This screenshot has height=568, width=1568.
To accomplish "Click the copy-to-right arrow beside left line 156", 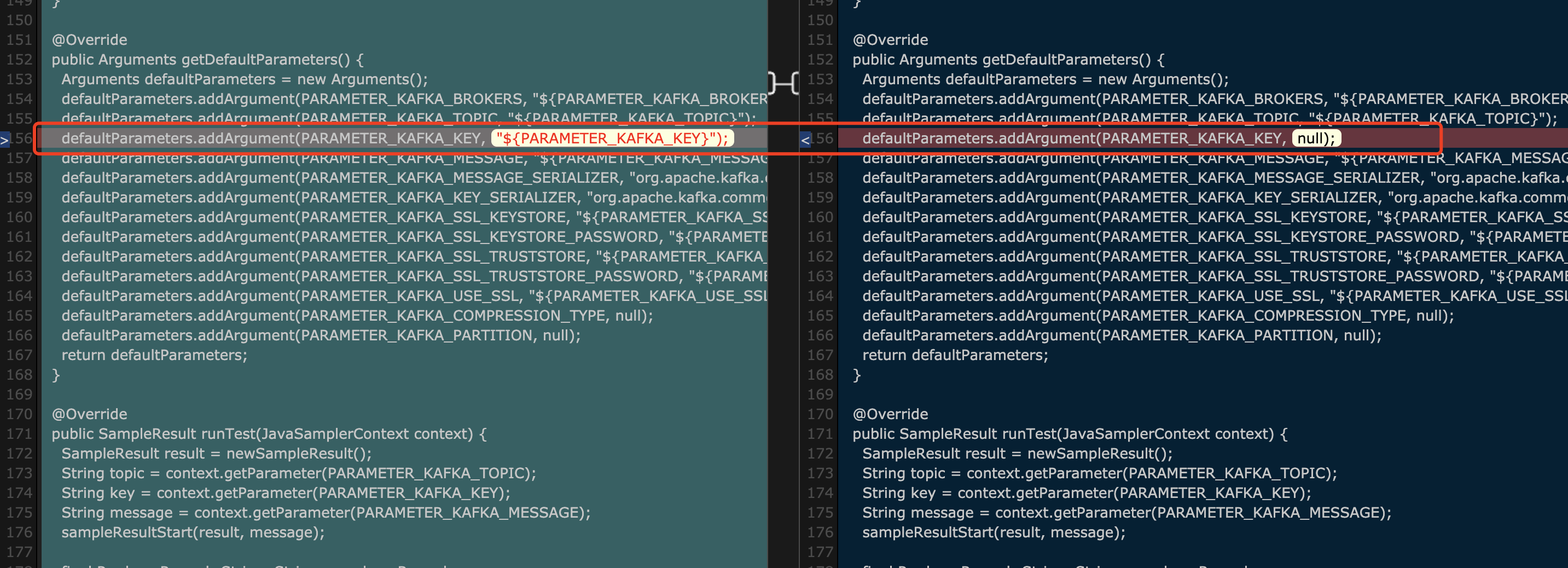I will tap(5, 141).
